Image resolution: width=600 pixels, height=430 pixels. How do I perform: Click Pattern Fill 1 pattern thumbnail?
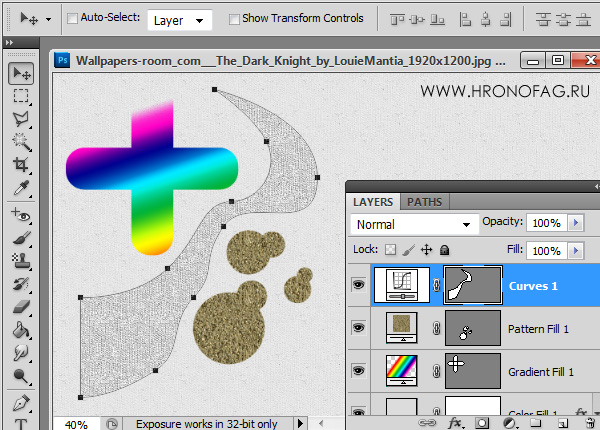(x=401, y=328)
